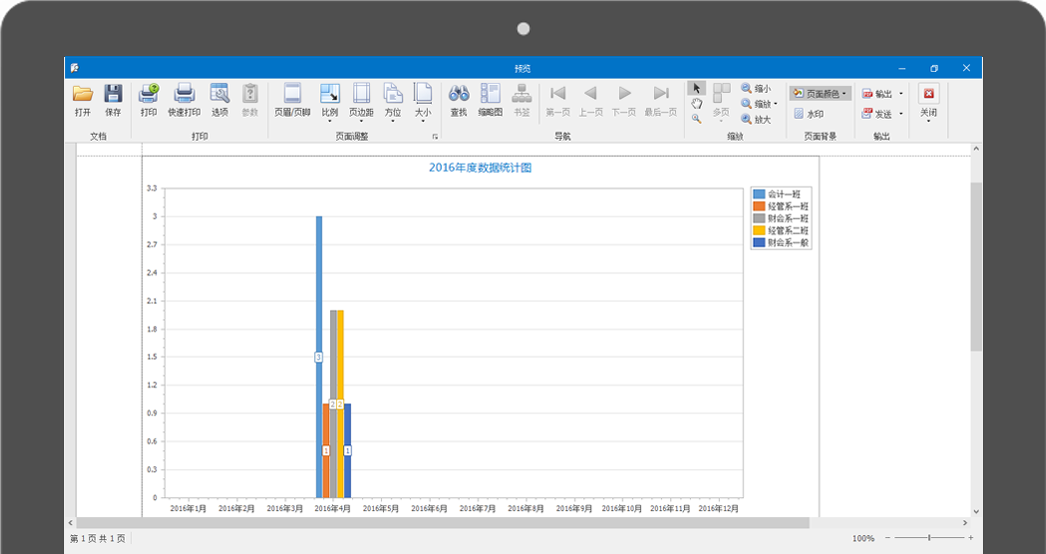Click orange legend entry 经管系一班

click(780, 206)
